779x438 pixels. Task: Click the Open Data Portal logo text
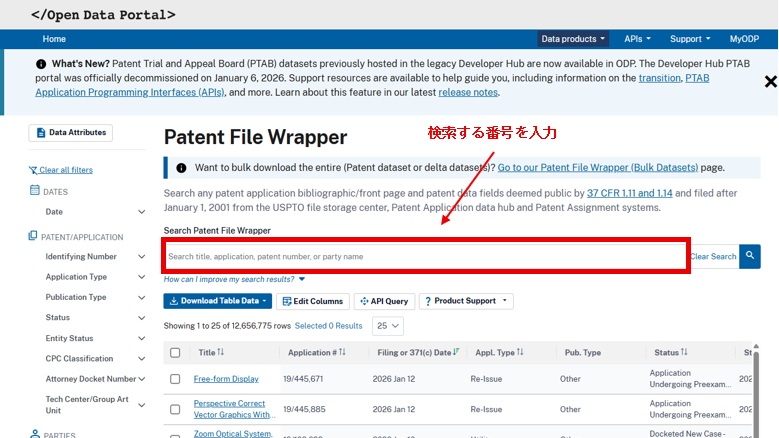pyautogui.click(x=103, y=15)
